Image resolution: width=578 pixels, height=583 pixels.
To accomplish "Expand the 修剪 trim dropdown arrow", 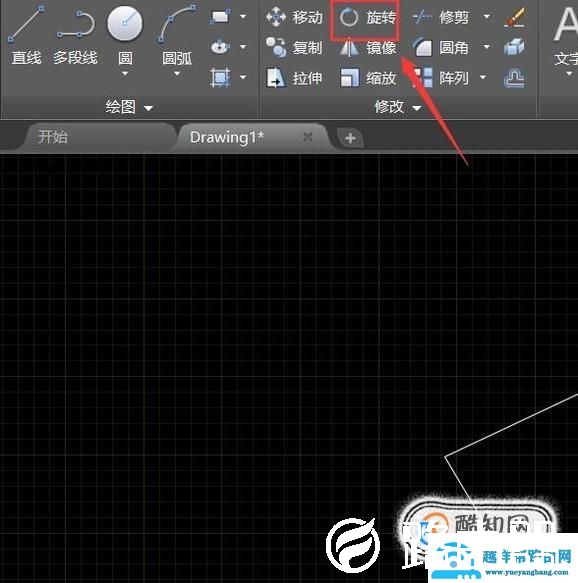I will click(486, 17).
